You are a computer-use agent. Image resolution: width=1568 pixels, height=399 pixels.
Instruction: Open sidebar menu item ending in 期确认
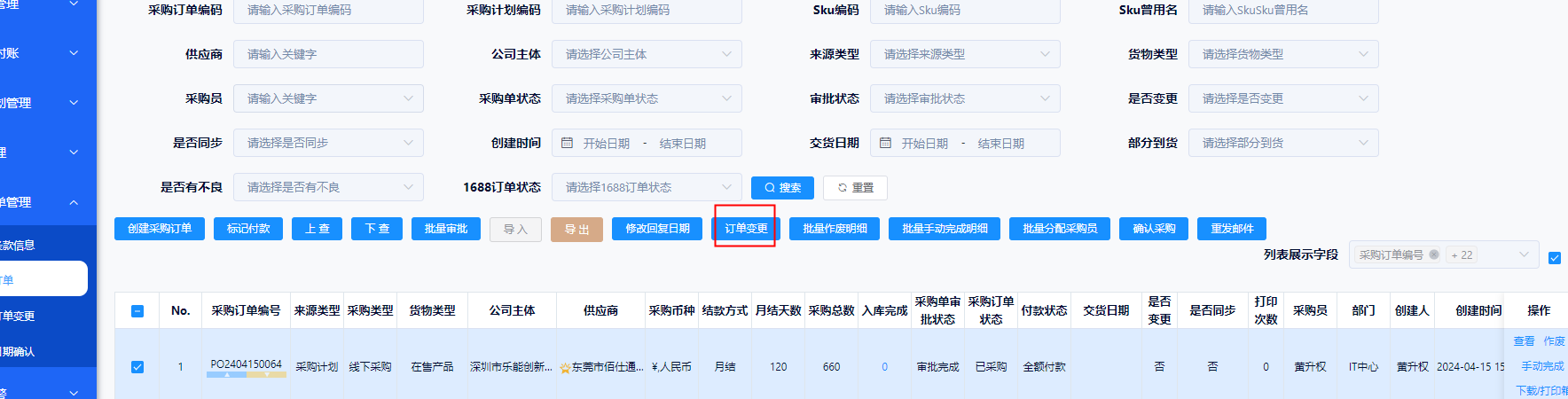pos(44,352)
